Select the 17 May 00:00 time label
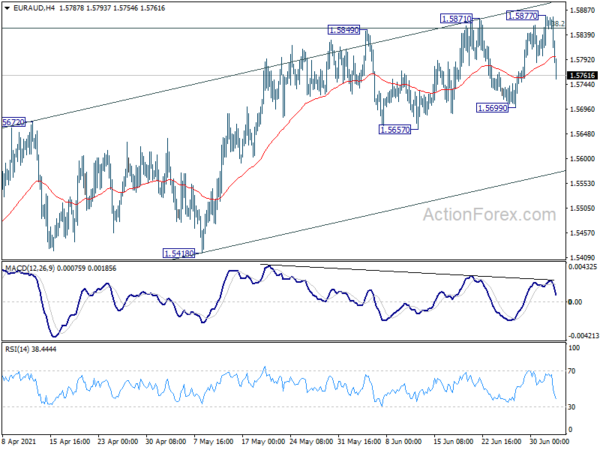The image size is (600, 450). click(264, 442)
